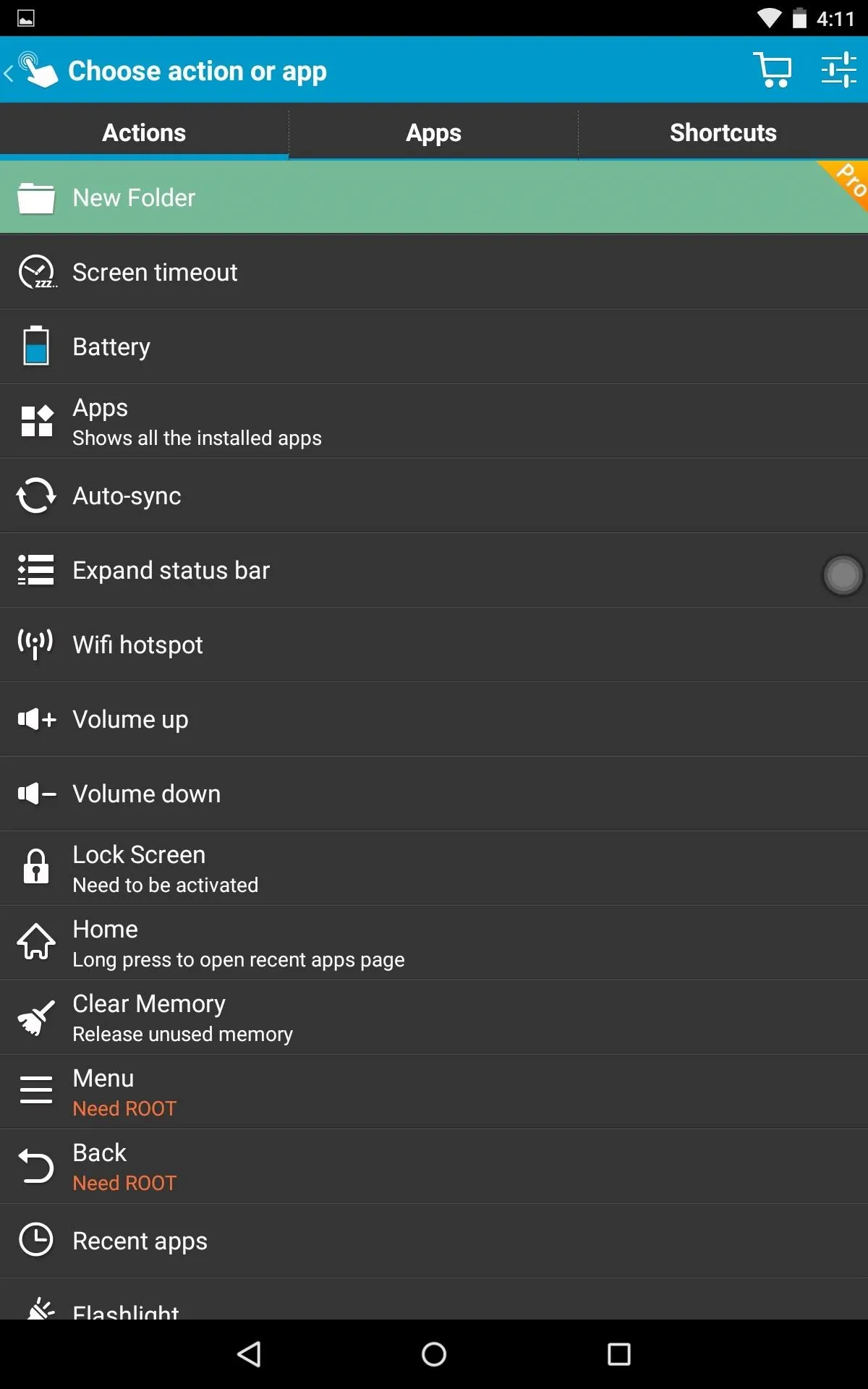
Task: Choose Home action from list
Action: click(434, 943)
